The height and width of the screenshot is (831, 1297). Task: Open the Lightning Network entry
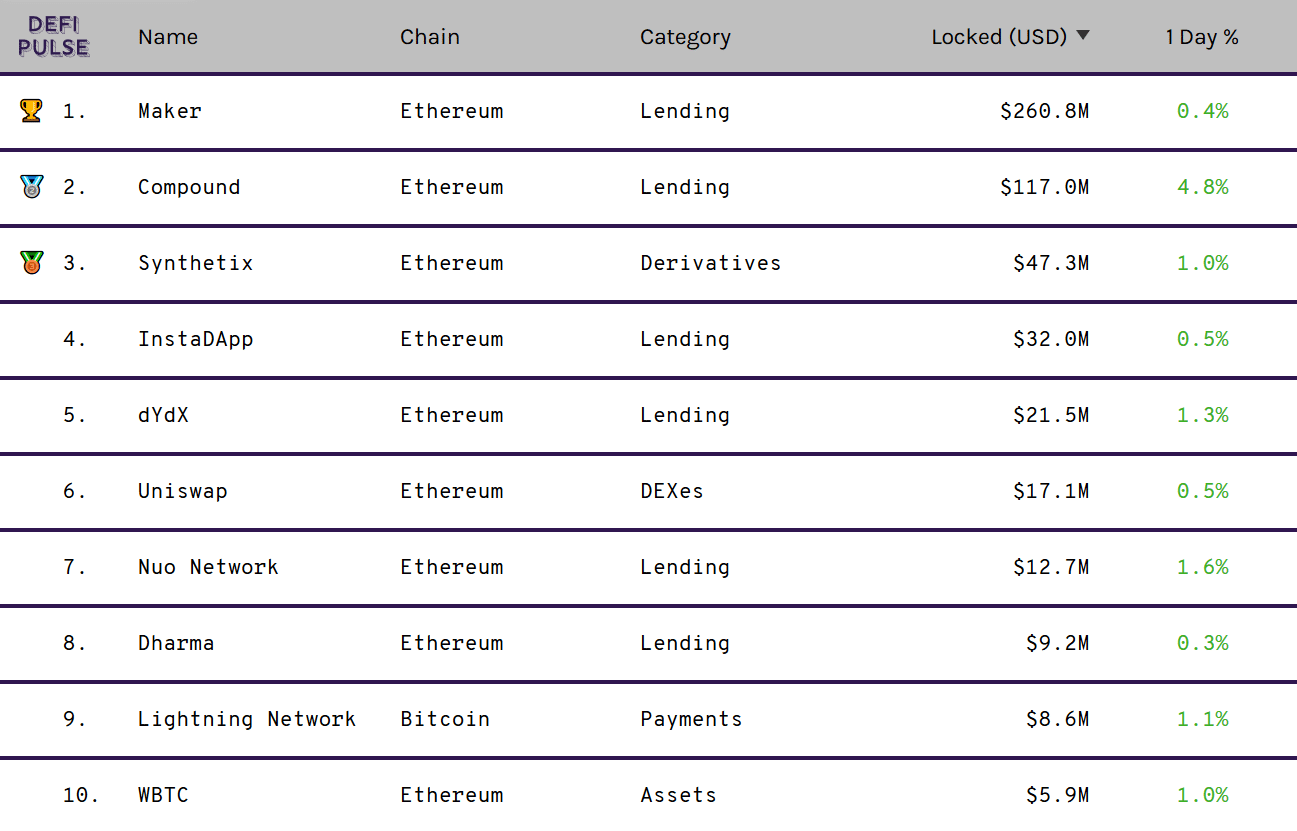247,719
